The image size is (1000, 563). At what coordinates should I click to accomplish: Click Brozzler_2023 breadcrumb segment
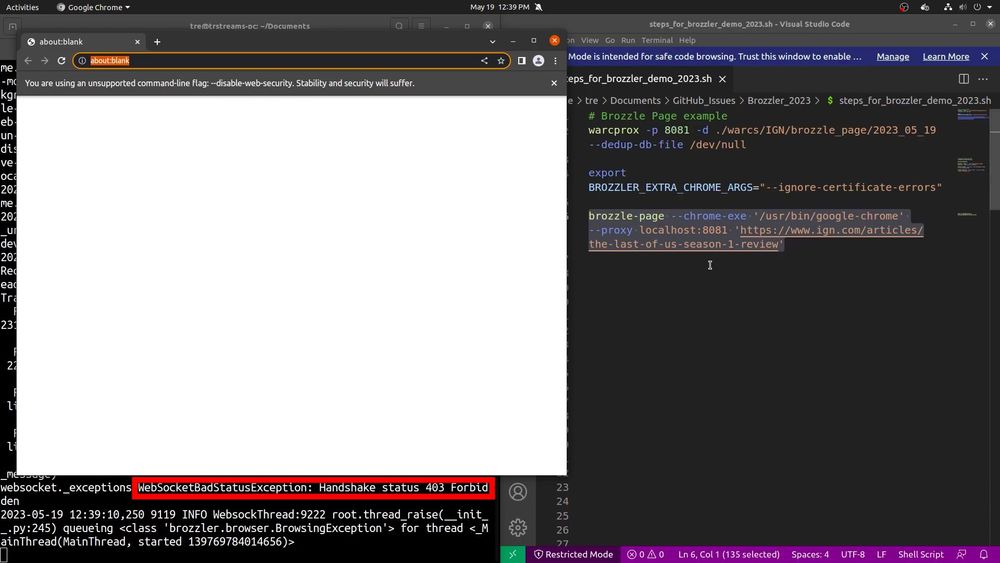coord(779,101)
